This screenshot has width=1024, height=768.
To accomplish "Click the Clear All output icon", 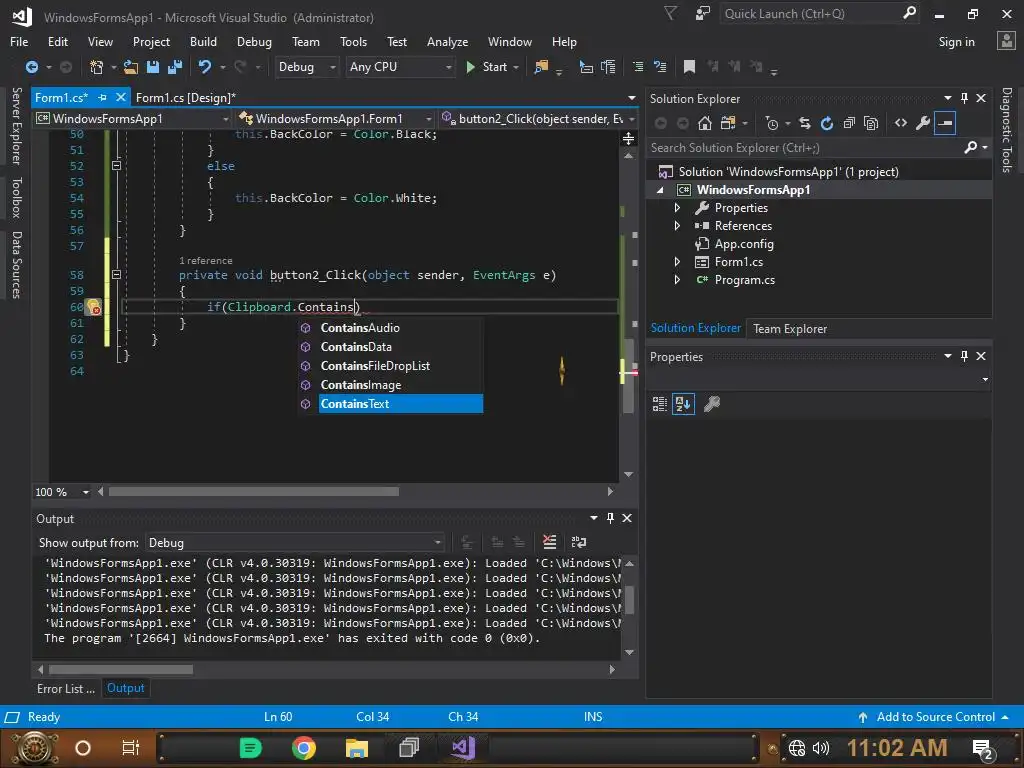I will pyautogui.click(x=550, y=542).
